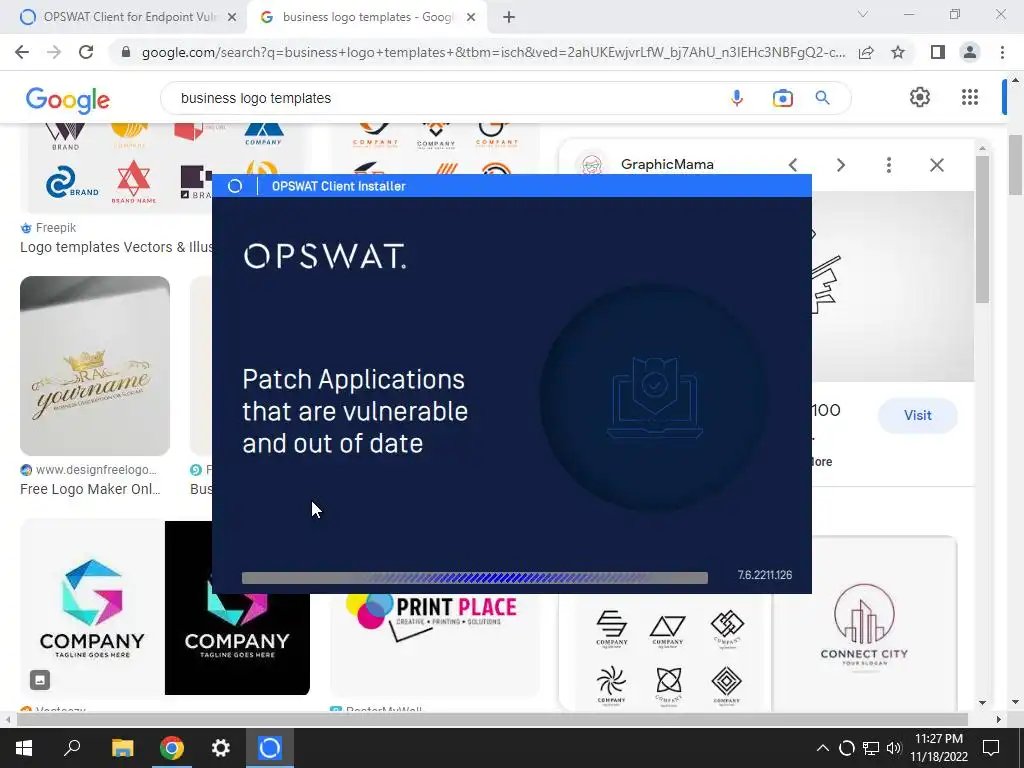Open Google quick settings gear

click(920, 97)
